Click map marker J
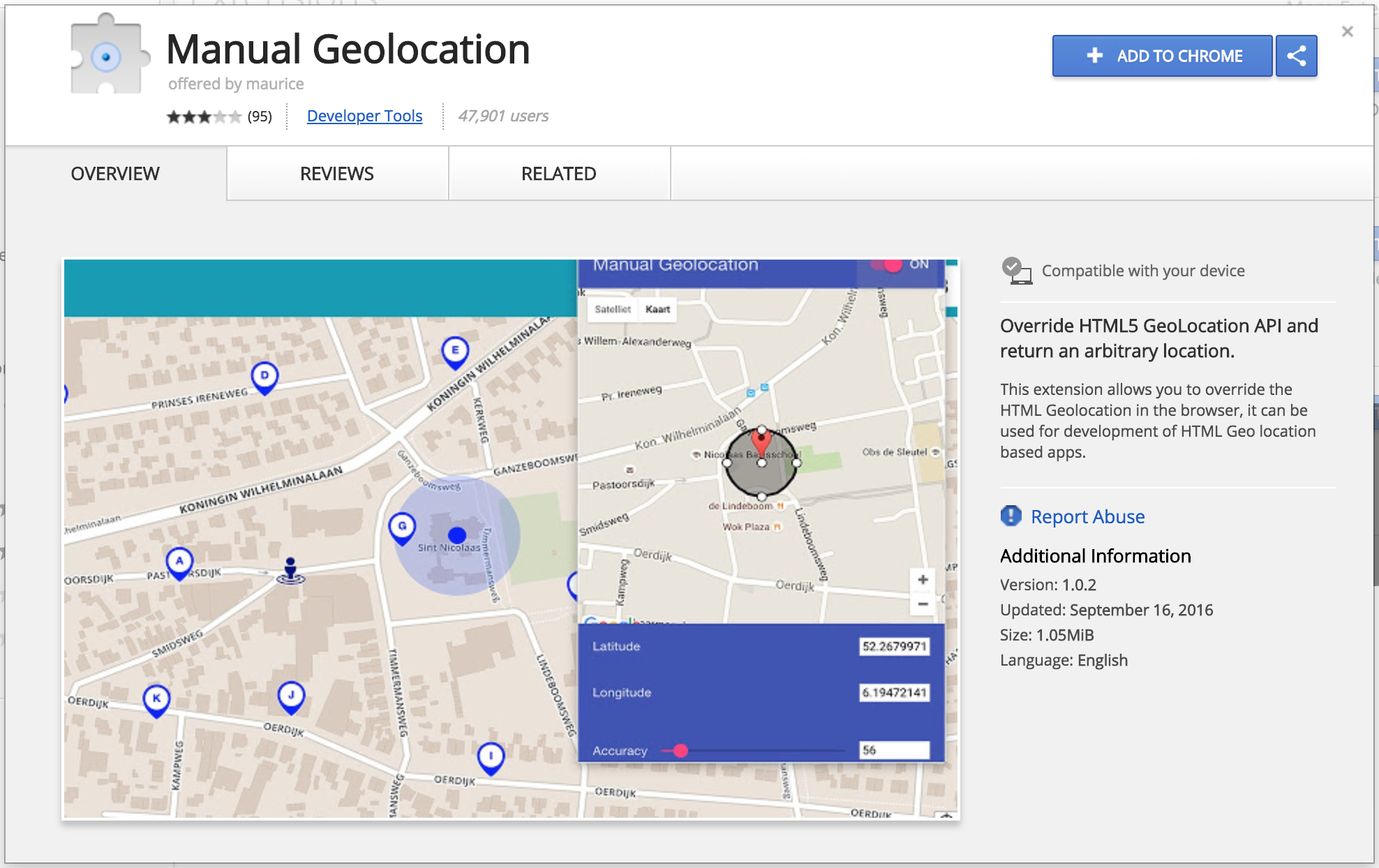1379x868 pixels. click(x=291, y=697)
